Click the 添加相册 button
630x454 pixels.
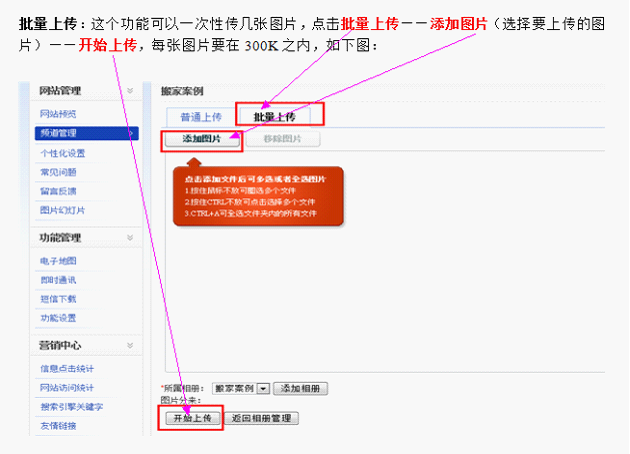[301, 388]
